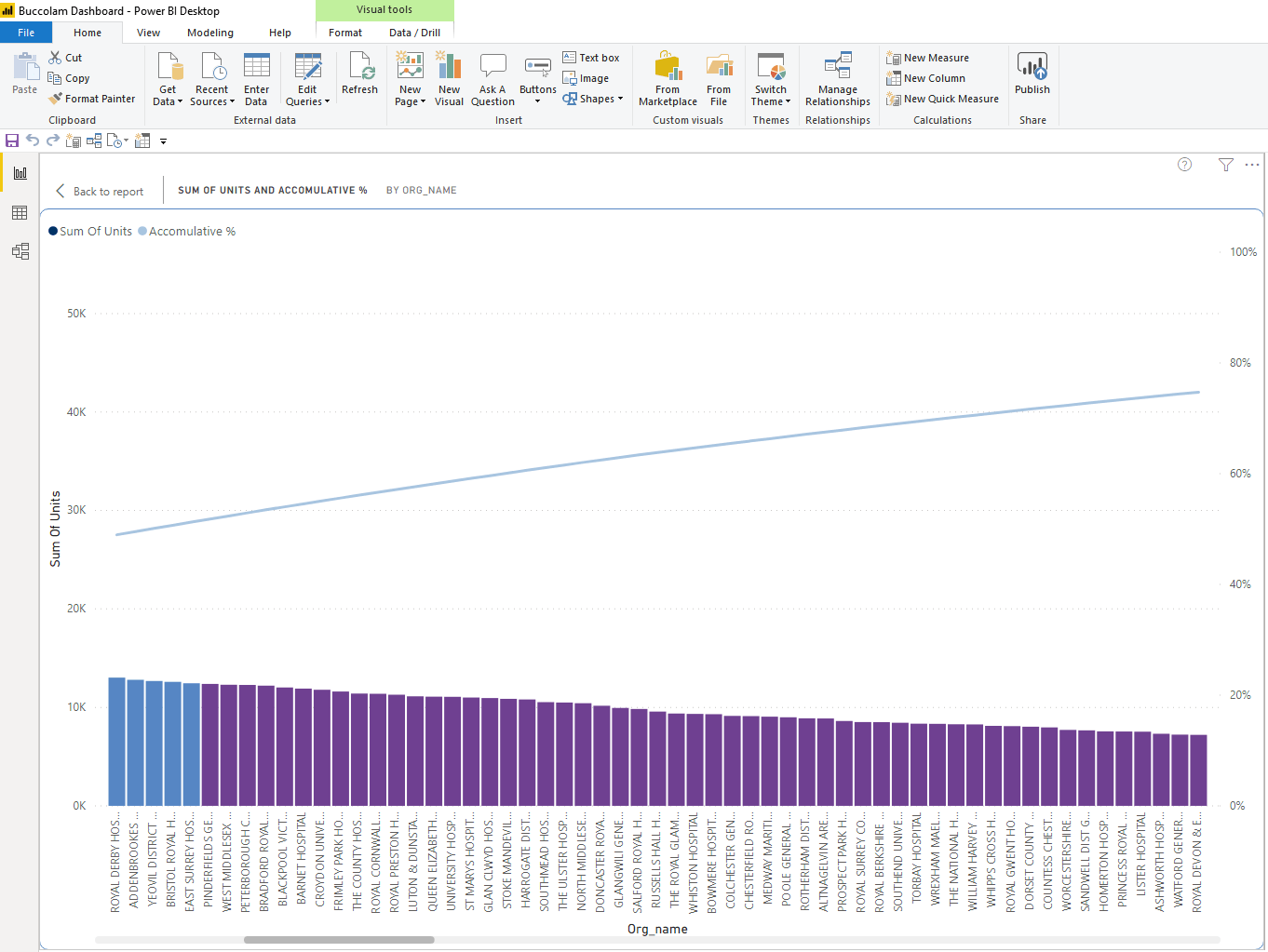Click the save icon in quick access toolbar
The height and width of the screenshot is (952, 1268).
click(12, 141)
